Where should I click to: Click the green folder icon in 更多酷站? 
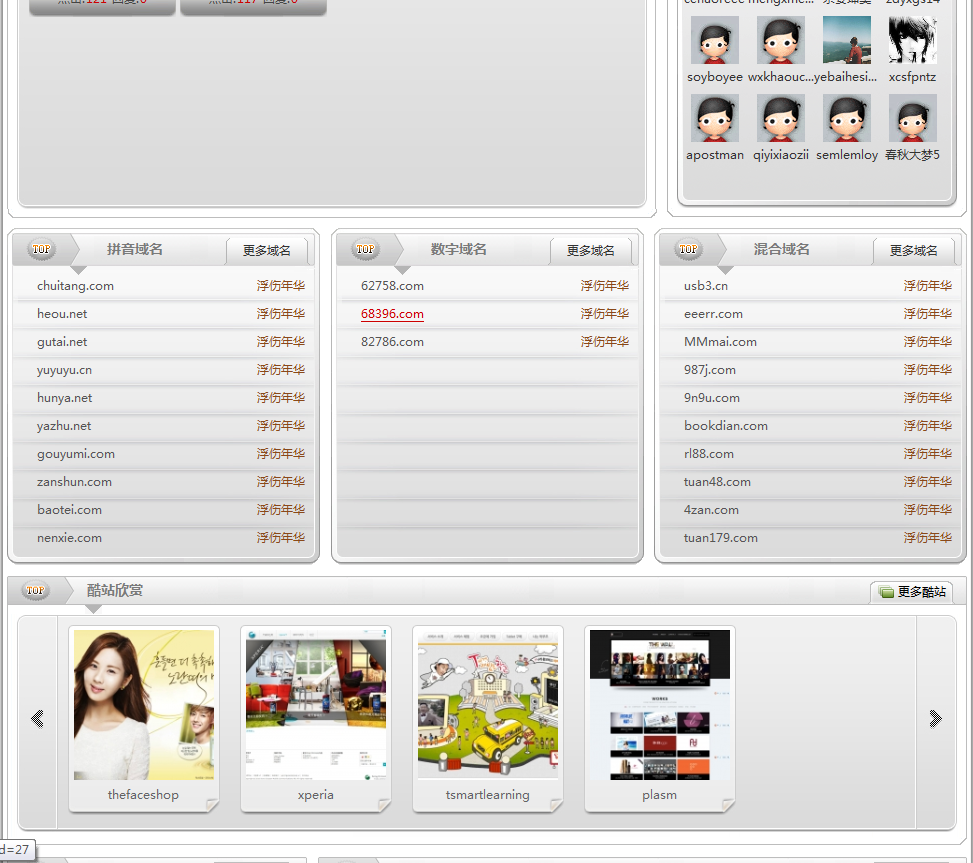(887, 592)
